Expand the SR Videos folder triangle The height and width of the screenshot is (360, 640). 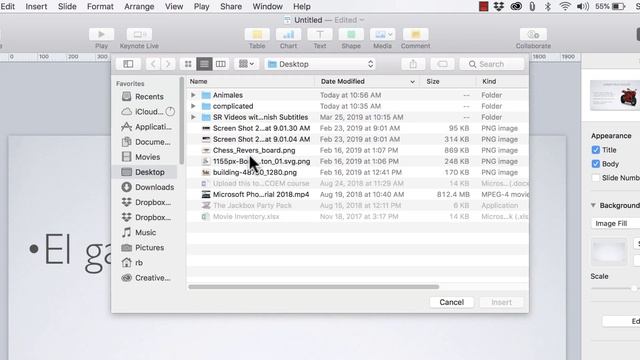pos(193,117)
